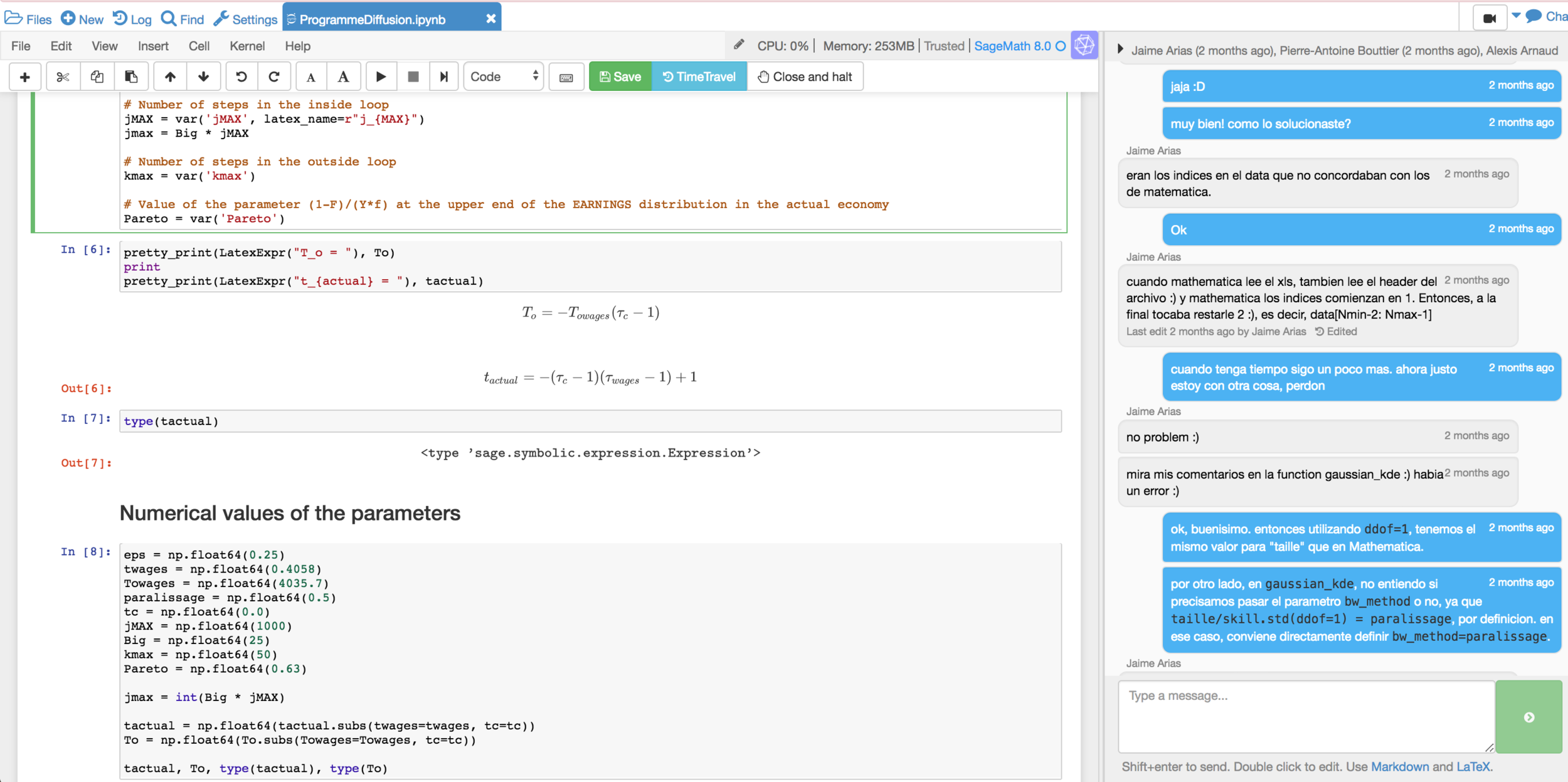Click the copy cell icon
1568x782 pixels.
point(97,77)
